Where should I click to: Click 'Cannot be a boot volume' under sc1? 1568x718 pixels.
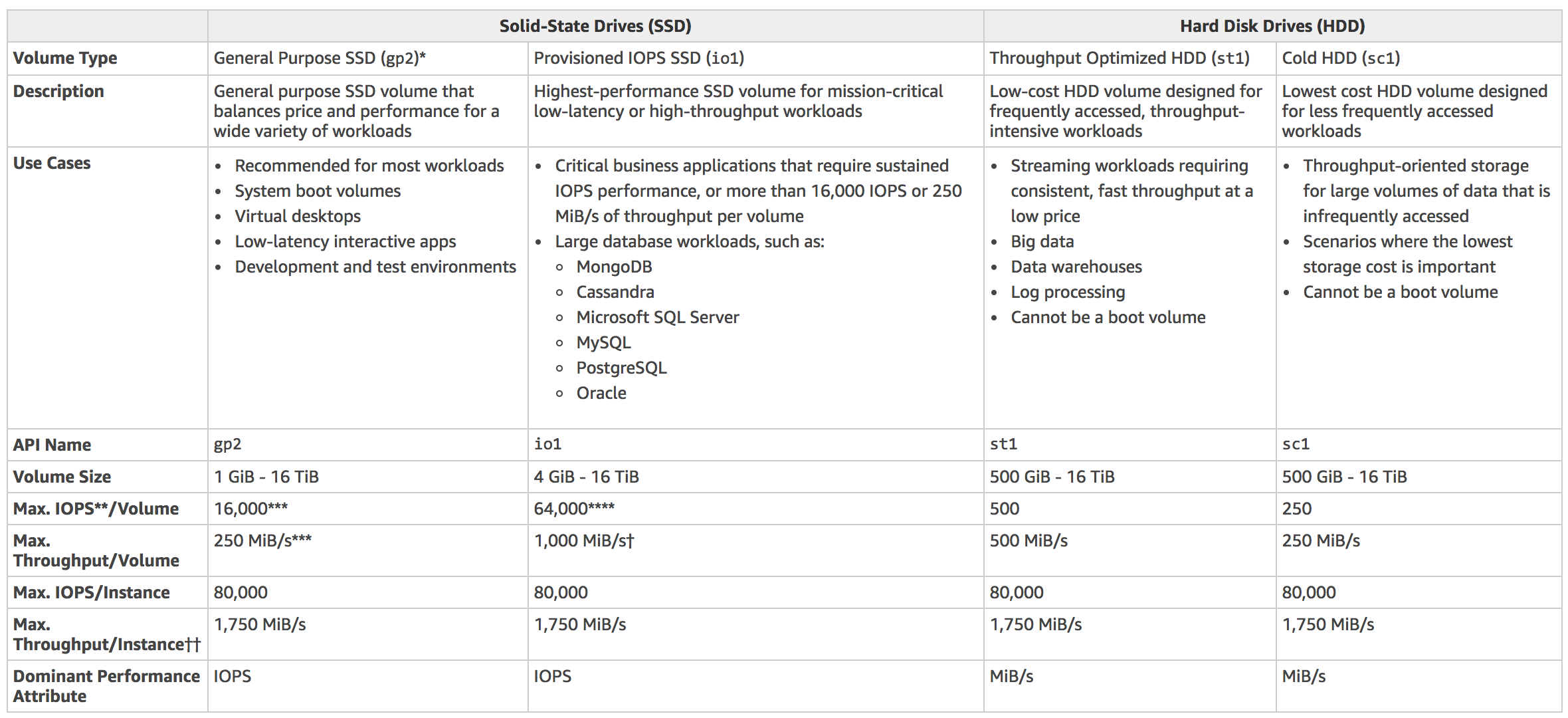click(x=1401, y=292)
